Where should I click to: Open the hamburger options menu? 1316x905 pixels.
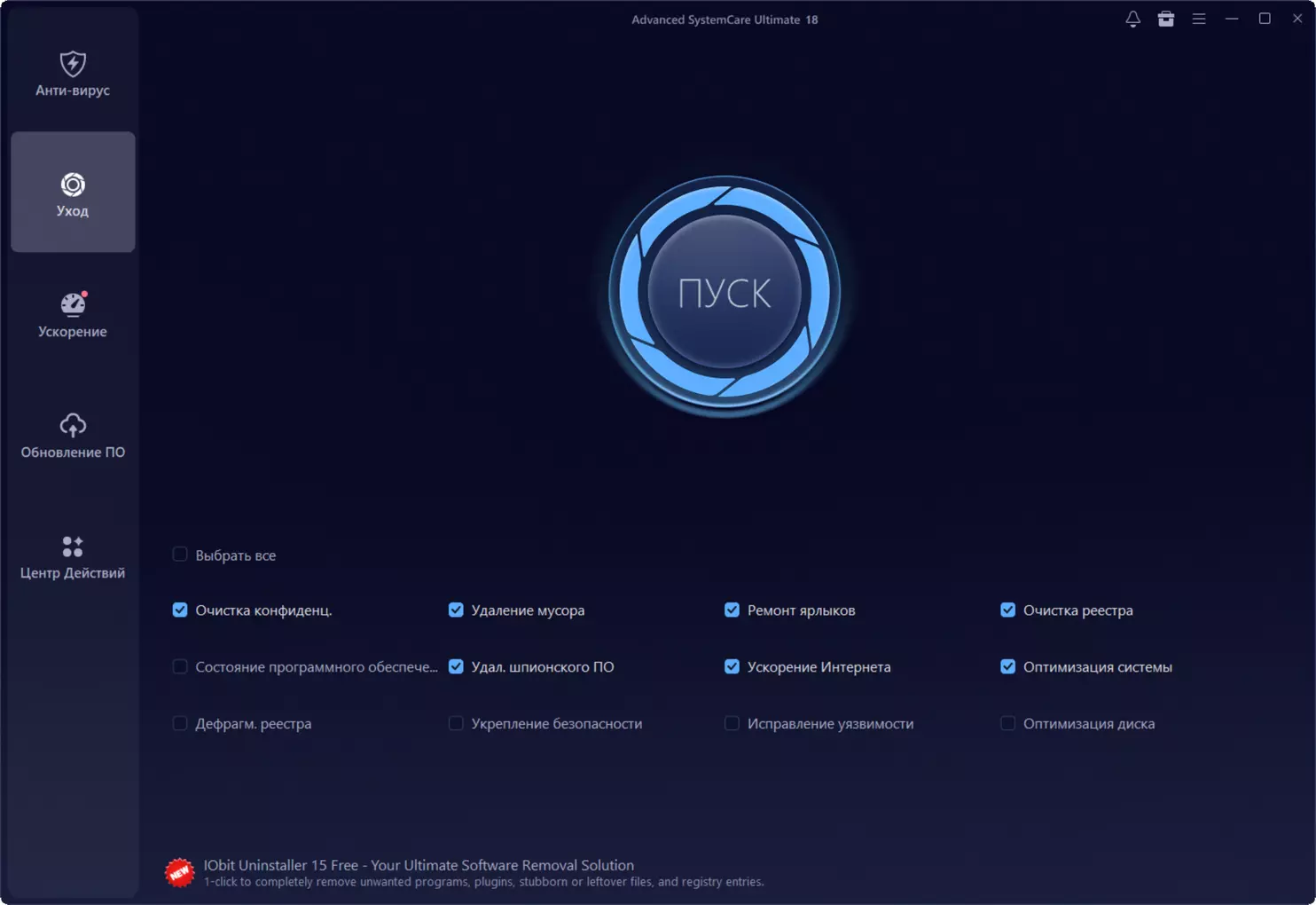[1199, 19]
